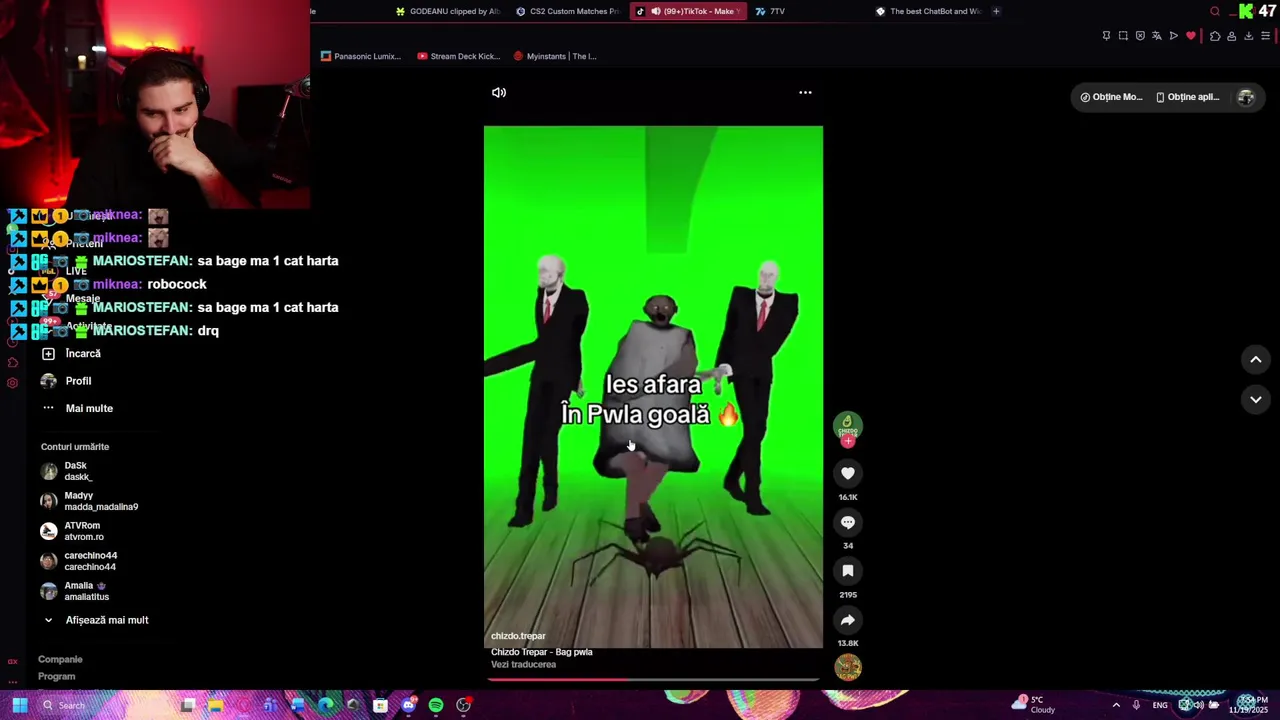Share the video using the arrow icon
Viewport: 1280px width, 720px height.
click(848, 620)
